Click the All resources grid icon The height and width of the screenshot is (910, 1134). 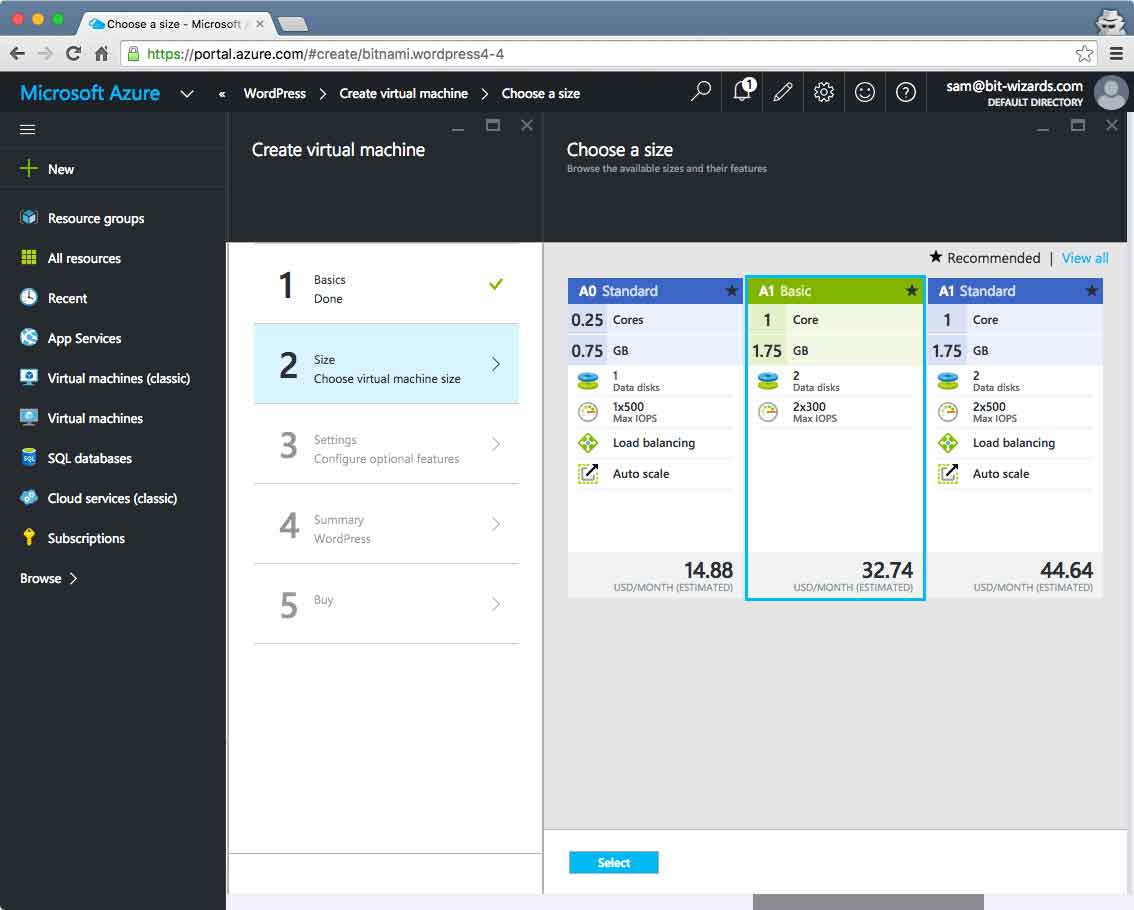click(29, 258)
